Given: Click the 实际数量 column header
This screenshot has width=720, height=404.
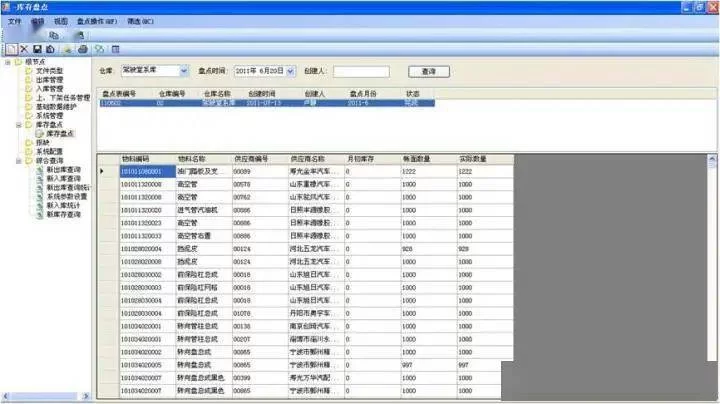Looking at the screenshot, I should 472,158.
